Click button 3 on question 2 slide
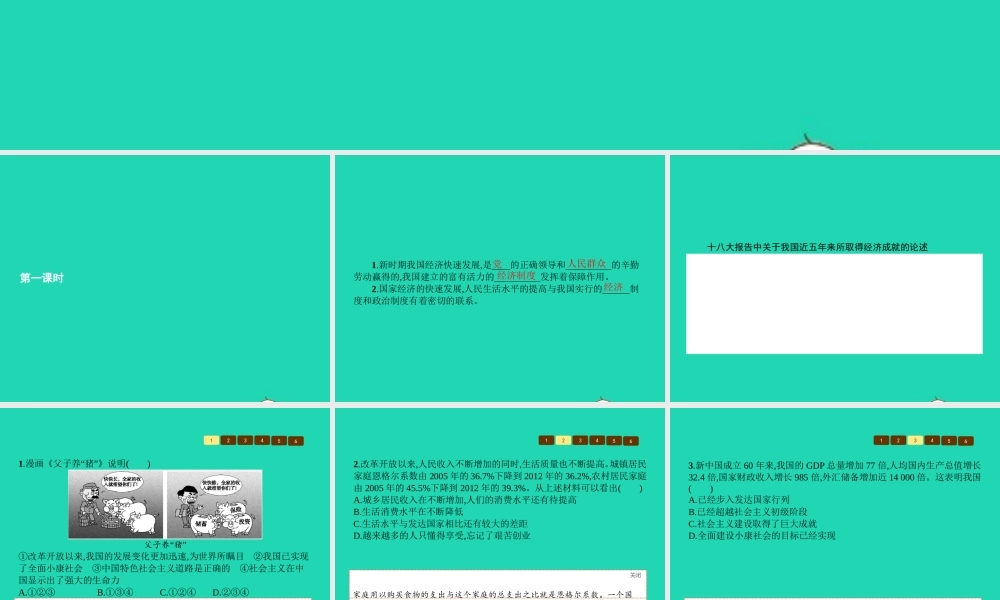The width and height of the screenshot is (1000, 600). coord(580,440)
